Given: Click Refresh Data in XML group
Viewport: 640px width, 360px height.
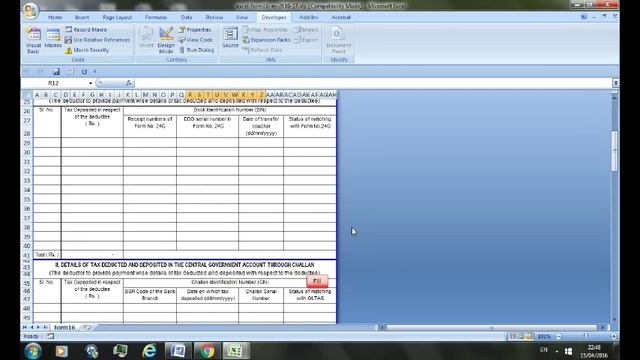Looking at the screenshot, I should [262, 50].
